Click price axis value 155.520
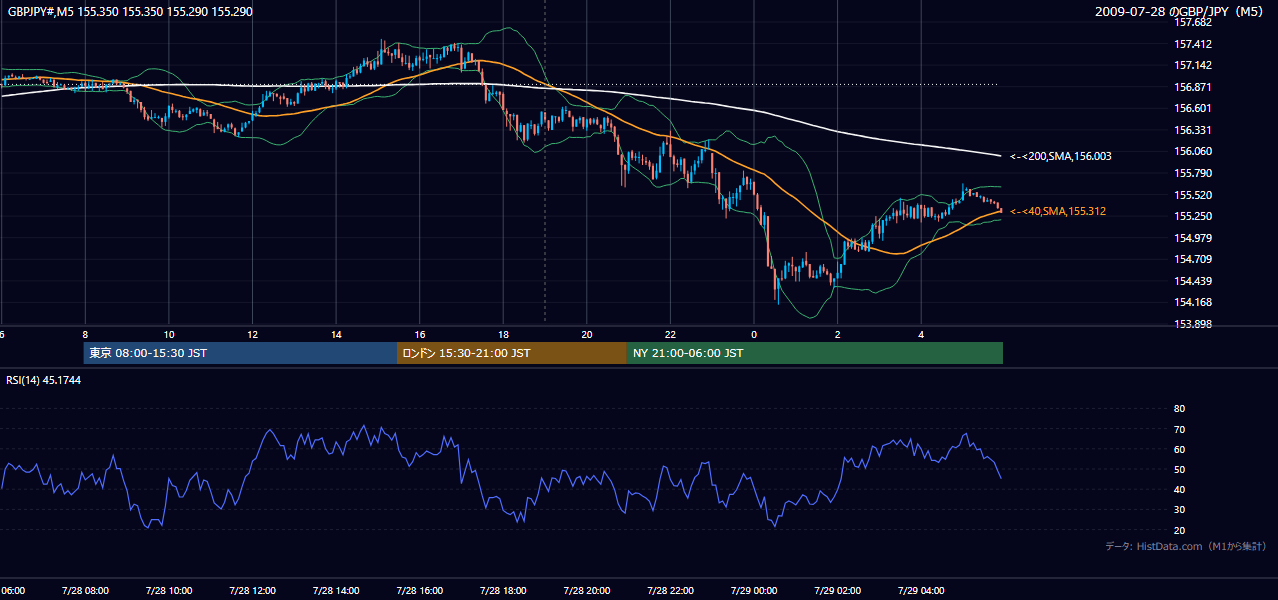The width and height of the screenshot is (1278, 600). click(1194, 195)
